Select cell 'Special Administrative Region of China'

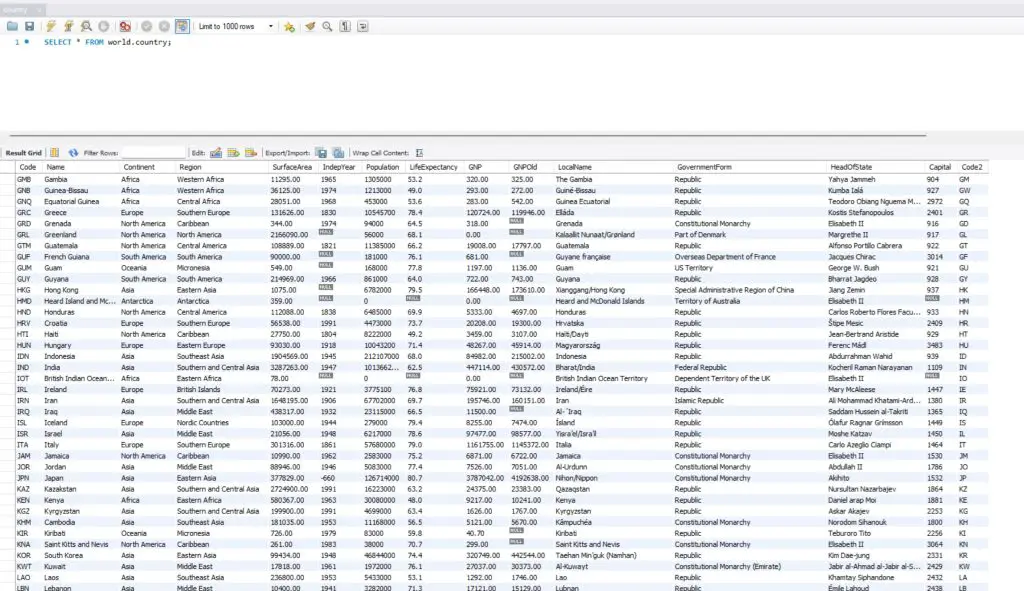coord(734,290)
